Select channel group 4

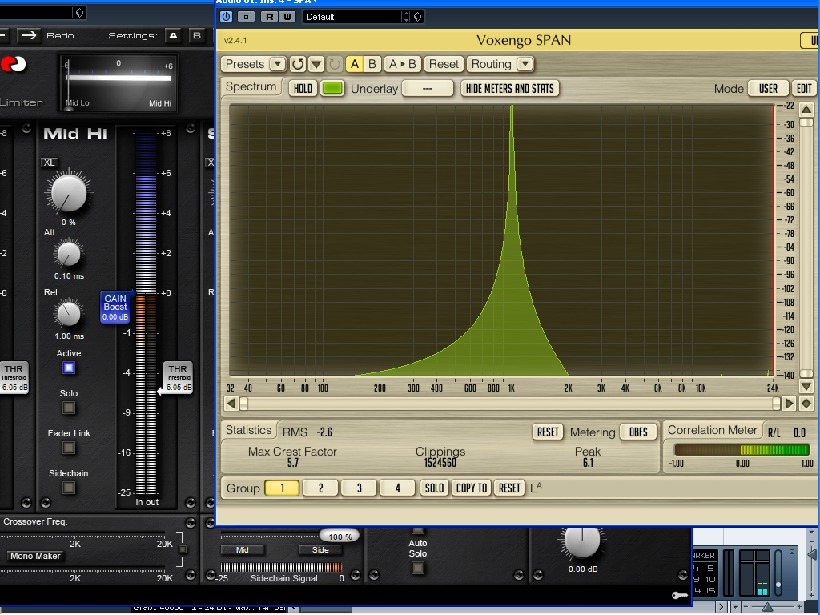397,488
